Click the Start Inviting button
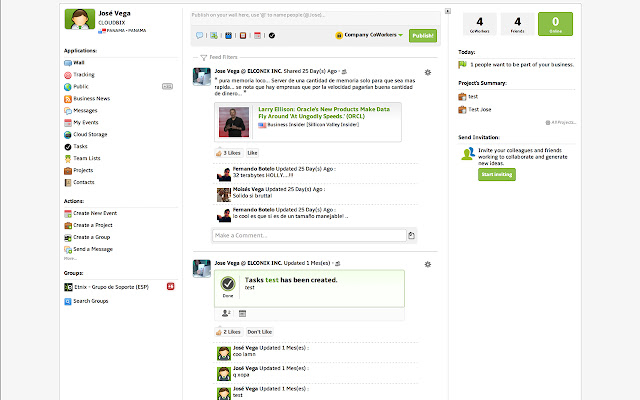The image size is (640, 400). pos(497,174)
